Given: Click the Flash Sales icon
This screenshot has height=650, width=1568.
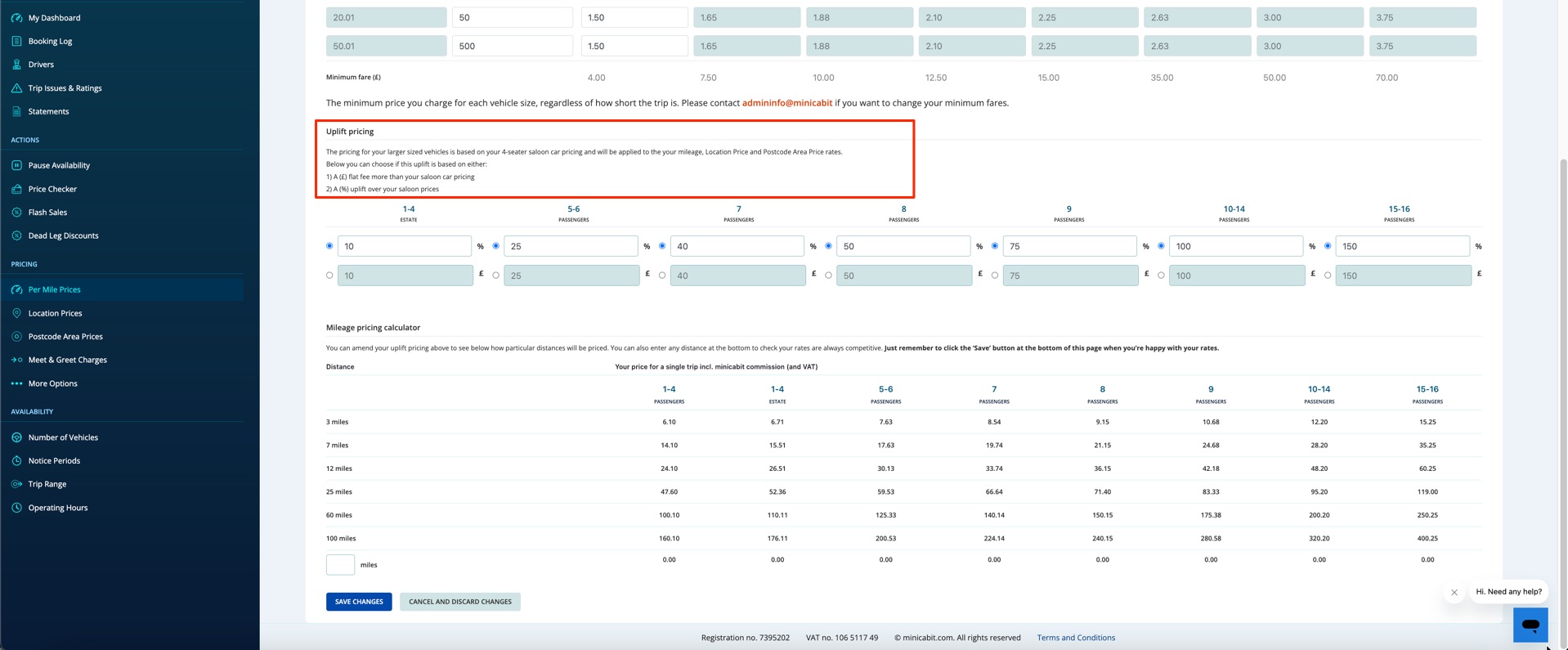Looking at the screenshot, I should click(x=16, y=213).
